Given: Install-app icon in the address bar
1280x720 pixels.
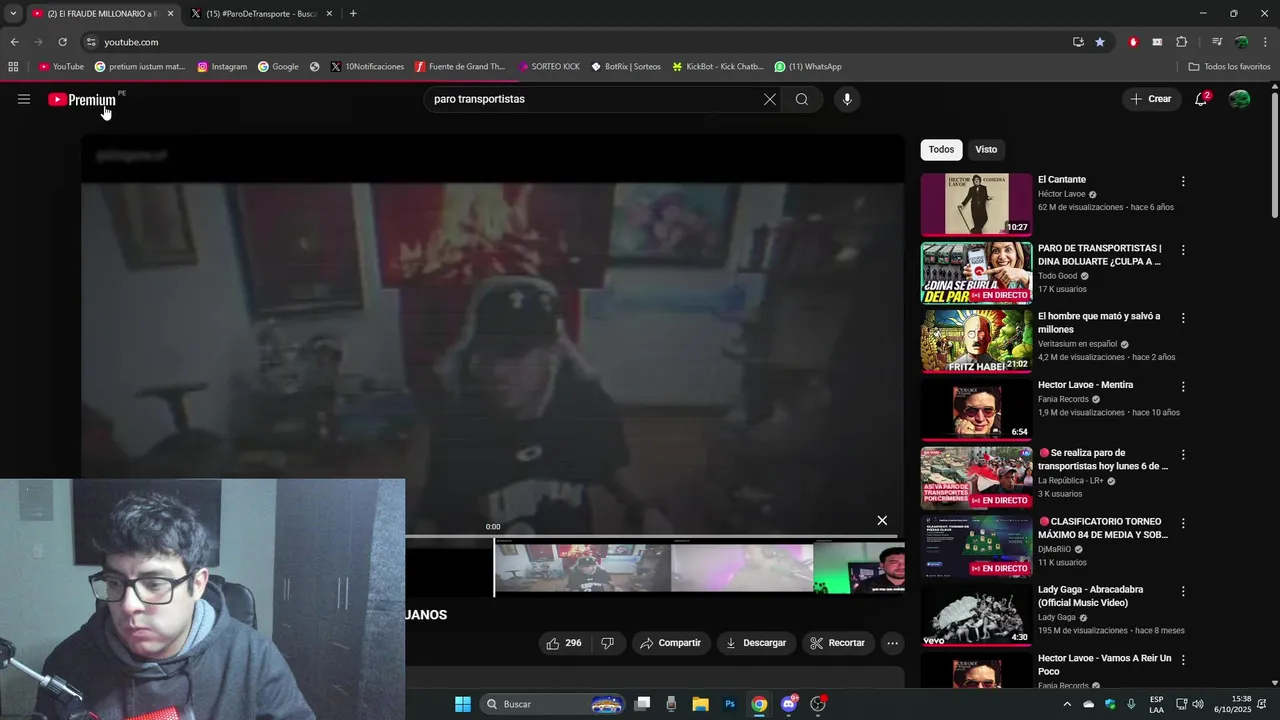Looking at the screenshot, I should (1078, 42).
